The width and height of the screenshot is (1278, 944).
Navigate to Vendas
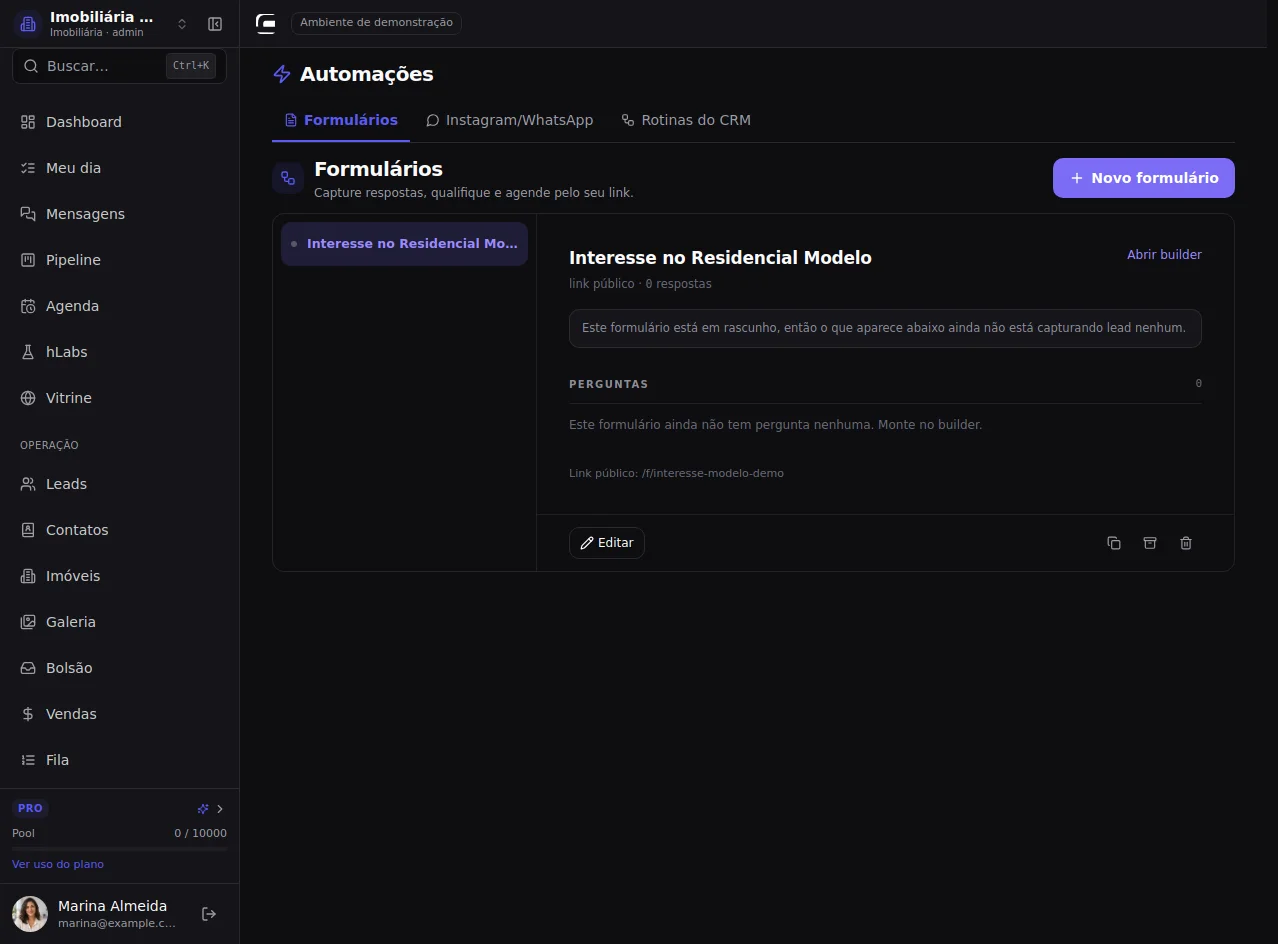coord(120,714)
